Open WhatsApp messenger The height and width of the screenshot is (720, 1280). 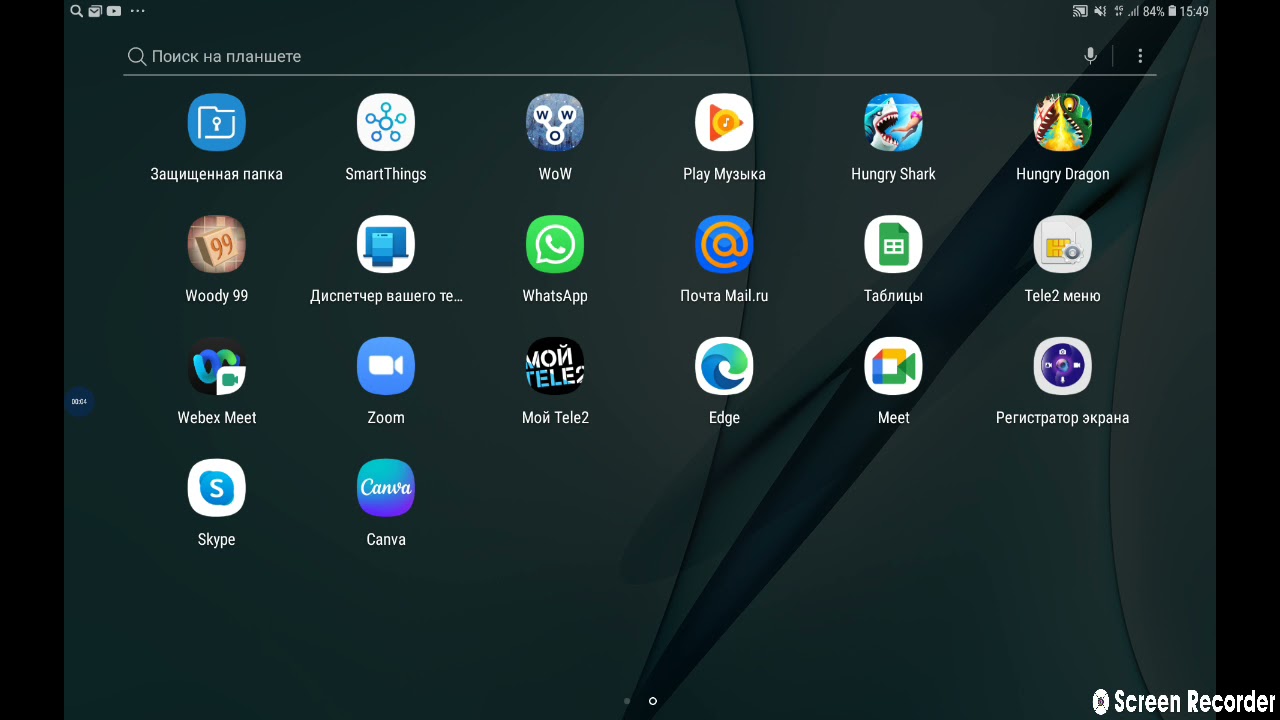point(555,245)
